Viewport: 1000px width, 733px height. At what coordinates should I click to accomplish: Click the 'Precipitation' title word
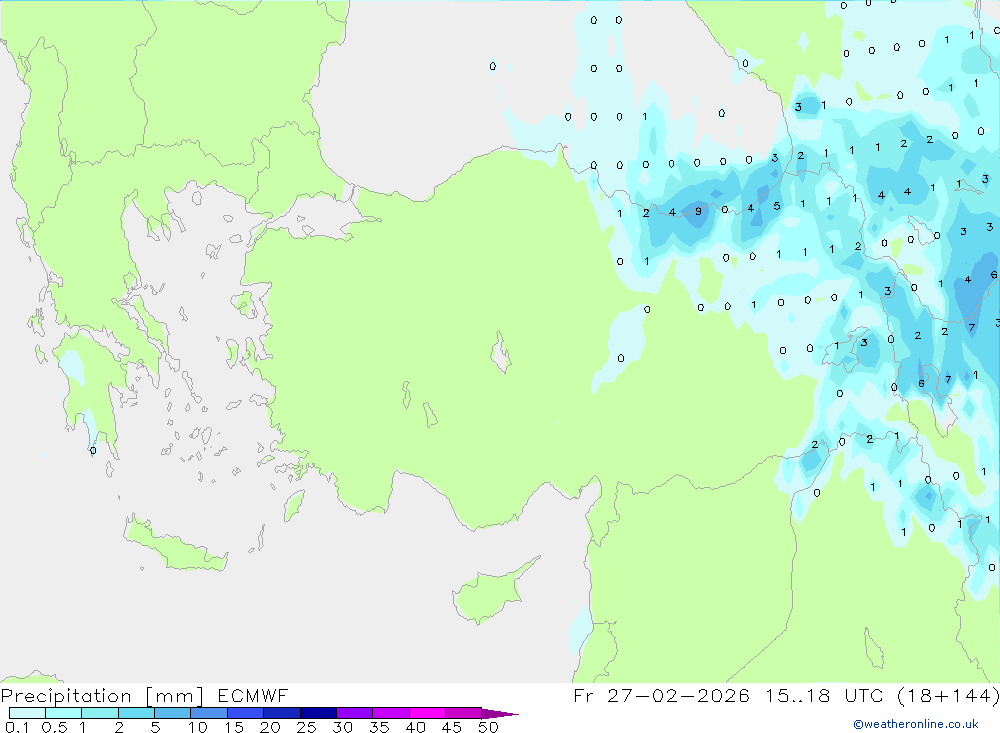66,696
